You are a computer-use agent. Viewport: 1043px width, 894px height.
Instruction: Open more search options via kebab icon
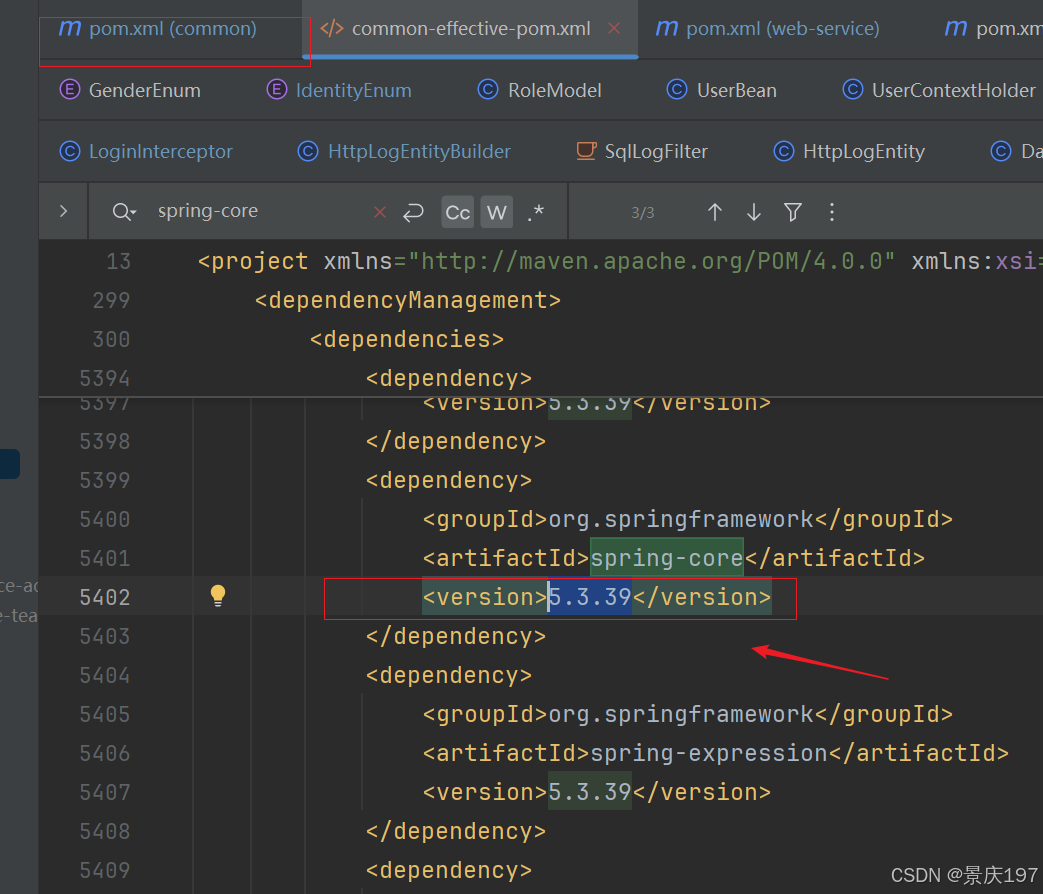pyautogui.click(x=831, y=212)
